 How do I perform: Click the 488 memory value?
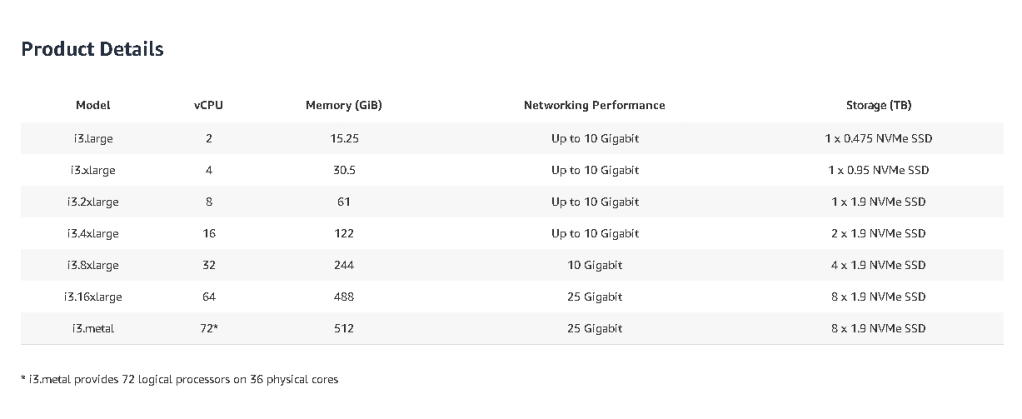(x=344, y=297)
